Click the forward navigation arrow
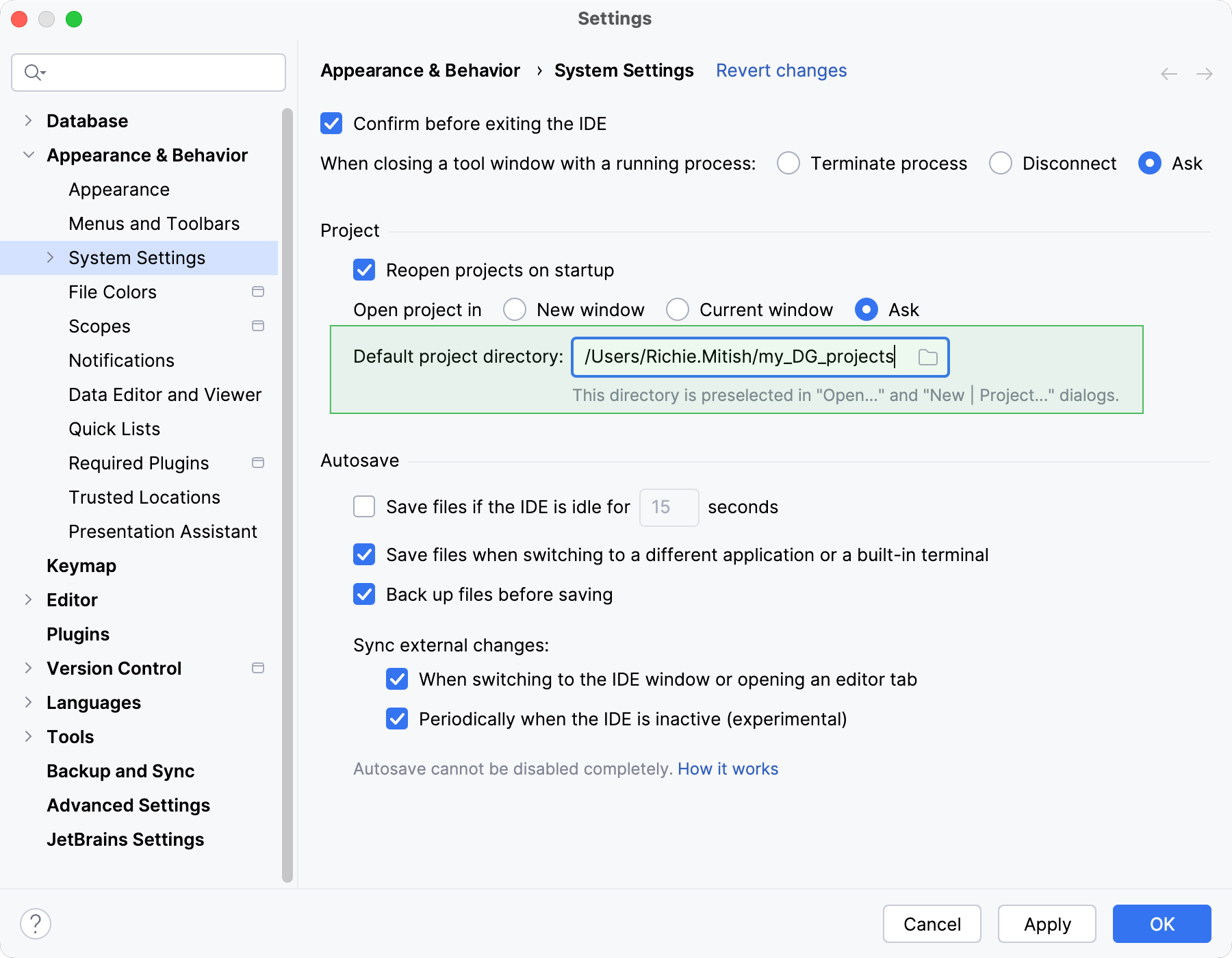The width and height of the screenshot is (1232, 958). pyautogui.click(x=1203, y=73)
